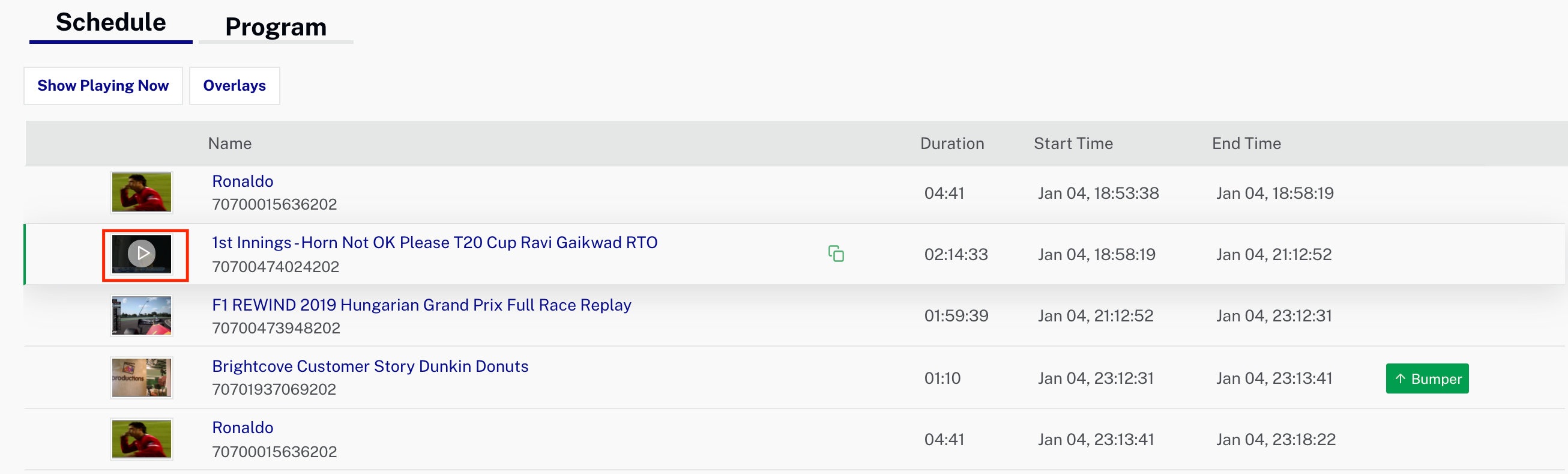Open the last Ronaldo video link

coord(243,428)
